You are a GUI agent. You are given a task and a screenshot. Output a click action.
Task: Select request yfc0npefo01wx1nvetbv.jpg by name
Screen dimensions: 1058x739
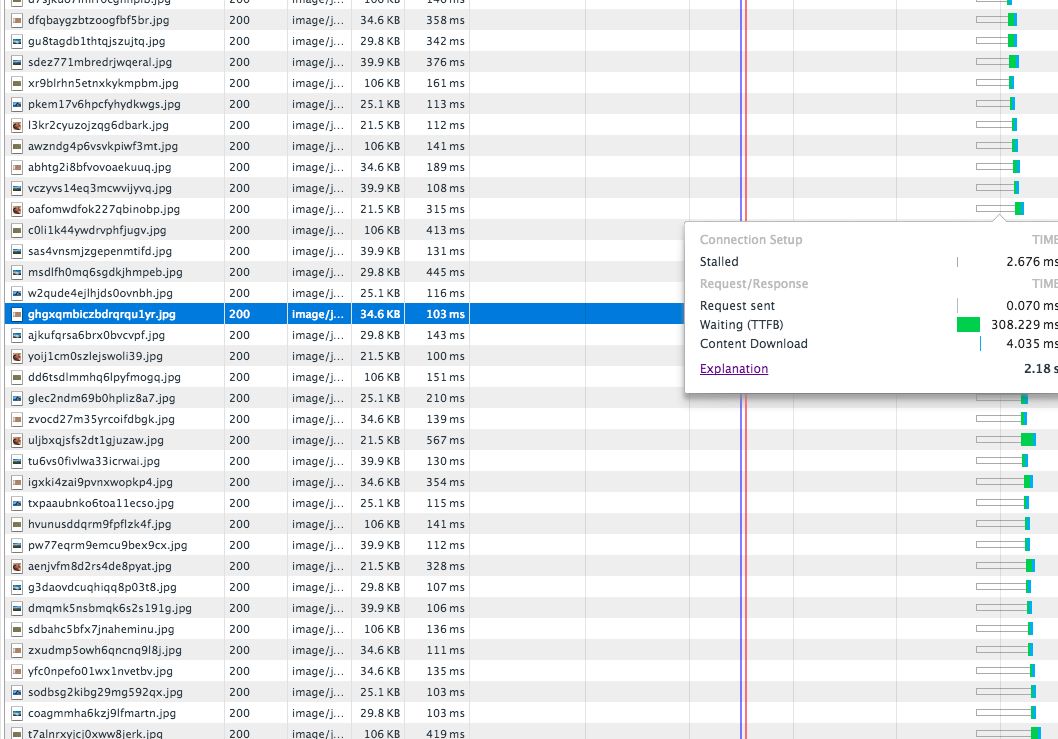[100, 671]
